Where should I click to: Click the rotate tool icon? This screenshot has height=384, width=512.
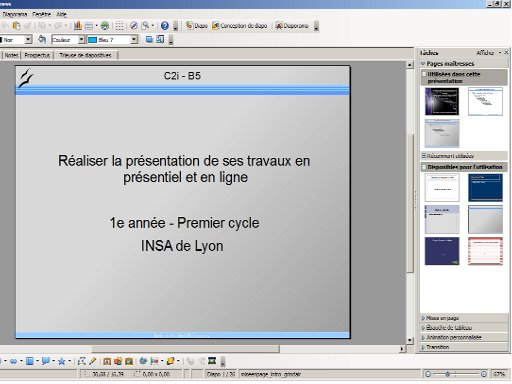coord(143,361)
